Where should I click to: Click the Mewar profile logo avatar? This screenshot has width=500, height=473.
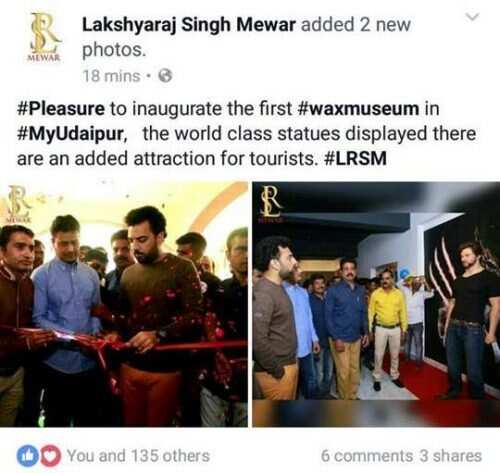(44, 37)
